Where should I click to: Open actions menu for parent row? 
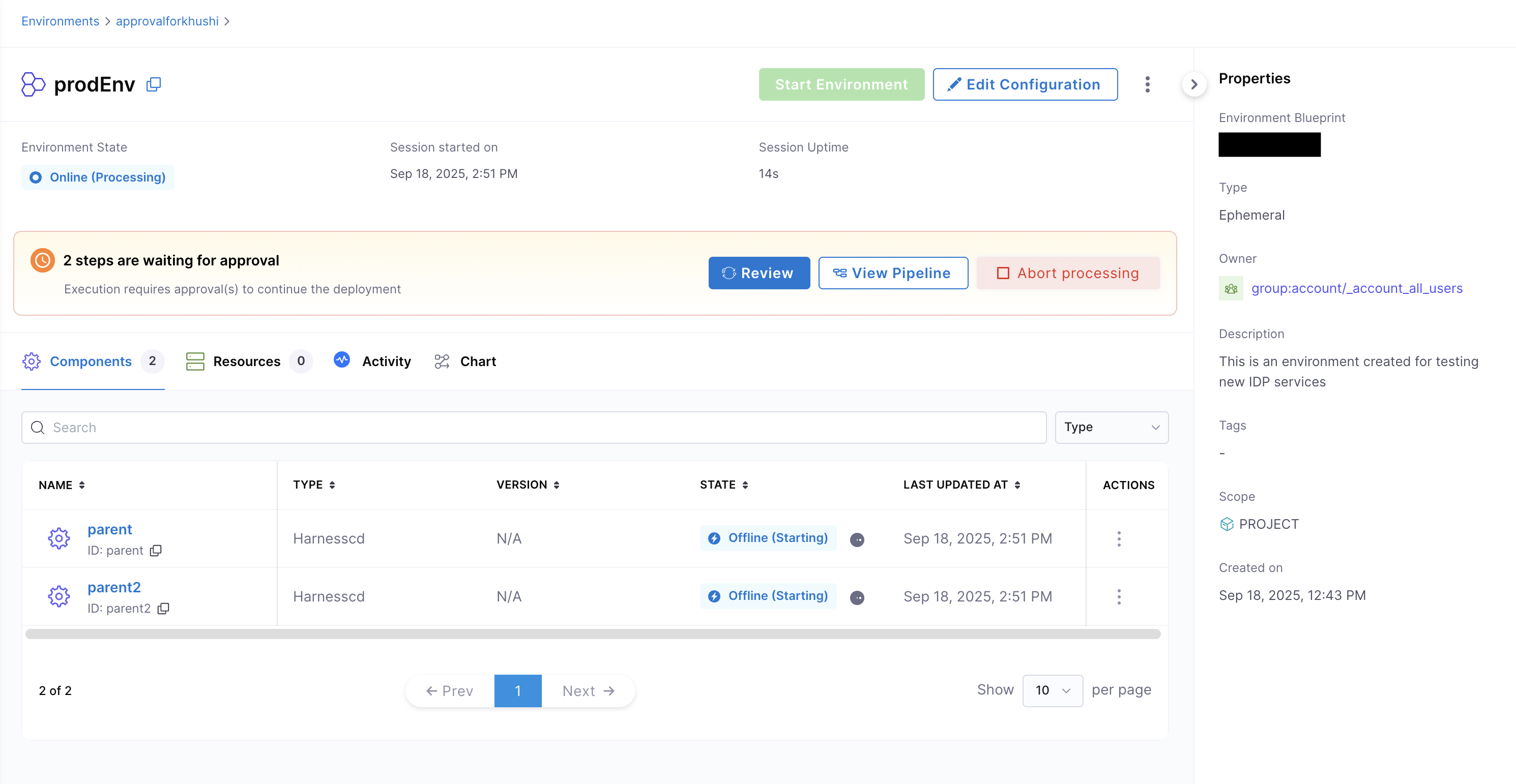click(1118, 539)
